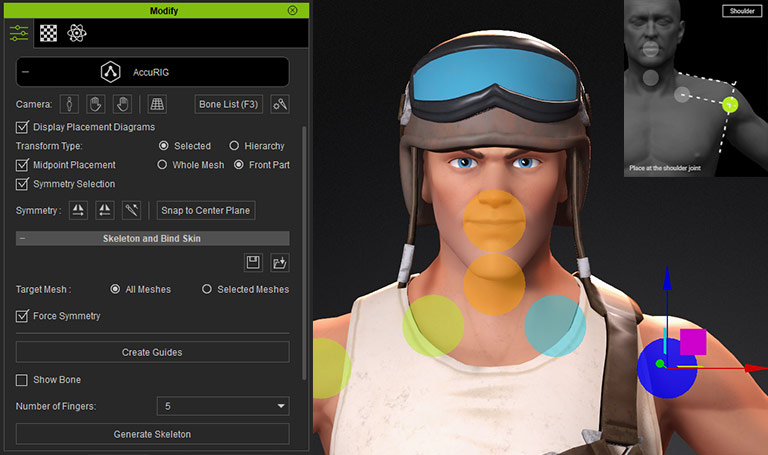Collapse the AccuRIG panel header

(25, 72)
